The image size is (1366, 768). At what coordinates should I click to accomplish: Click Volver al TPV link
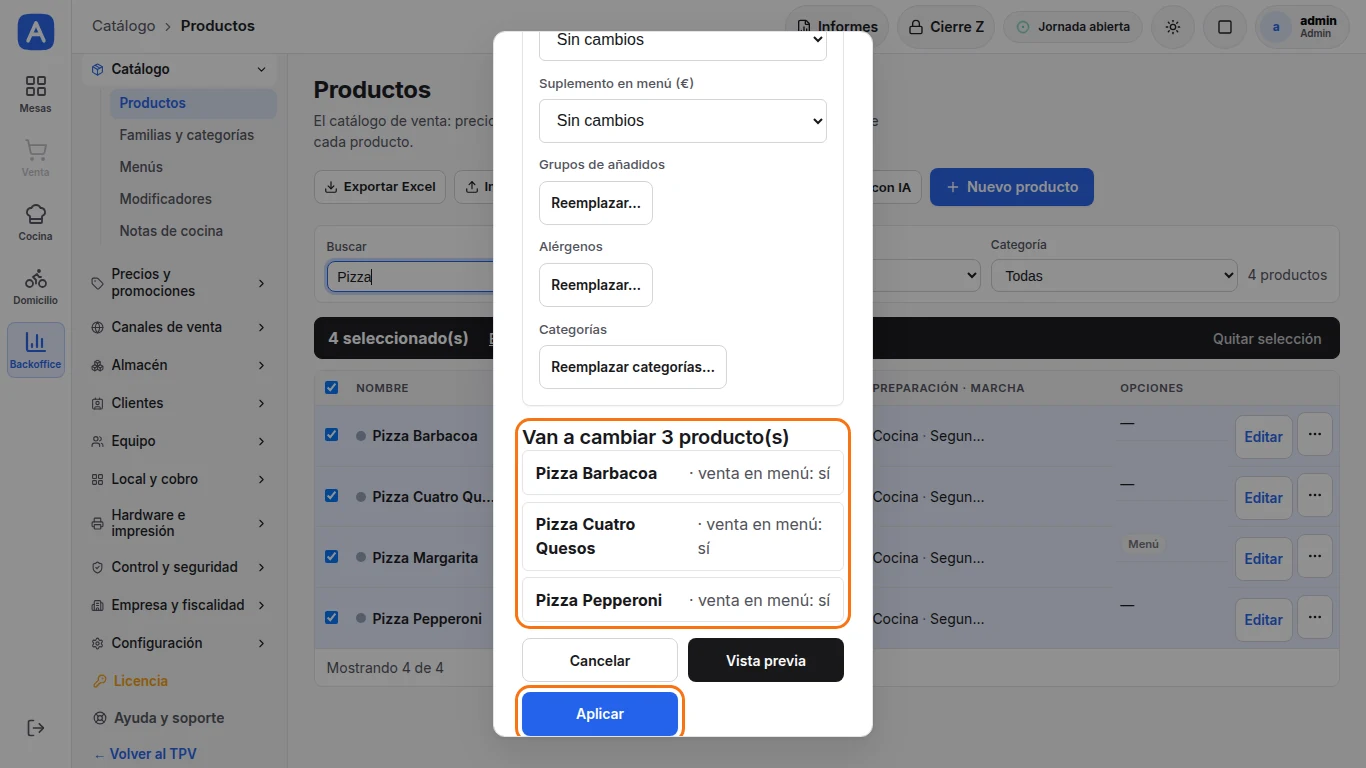[x=145, y=754]
